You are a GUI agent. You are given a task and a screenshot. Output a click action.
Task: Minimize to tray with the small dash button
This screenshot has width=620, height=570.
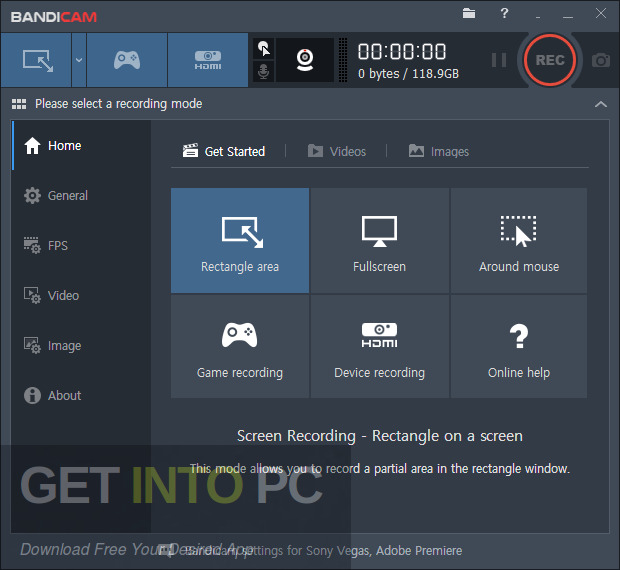coord(538,17)
